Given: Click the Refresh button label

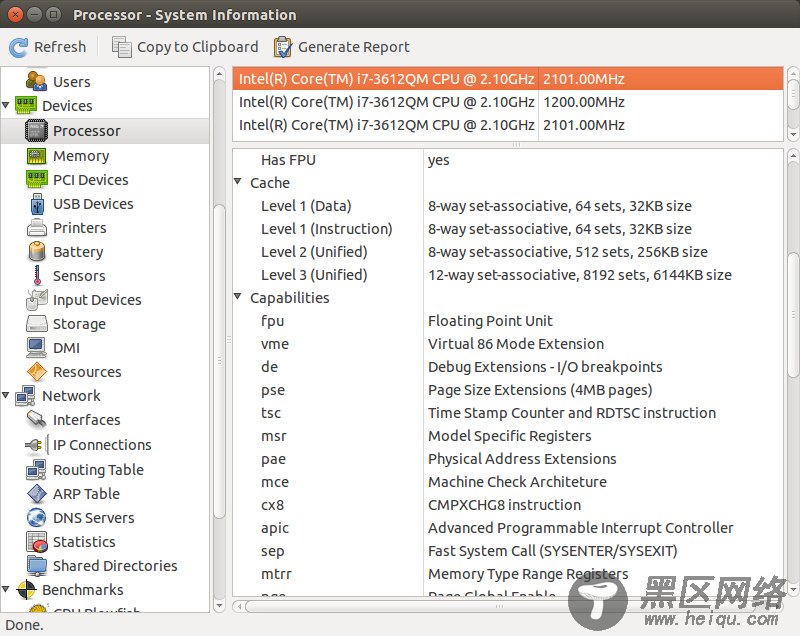Looking at the screenshot, I should click(60, 47).
